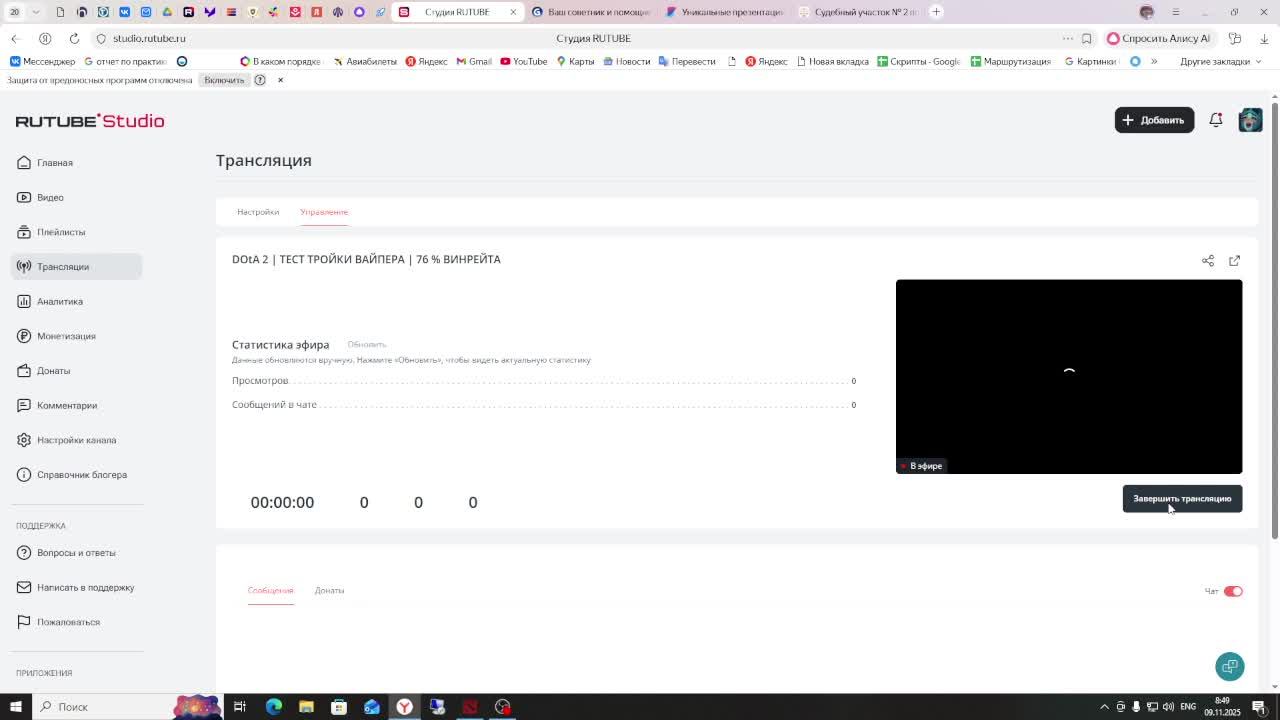Open the Плейлисты section icon
The image size is (1280, 720).
tap(24, 232)
